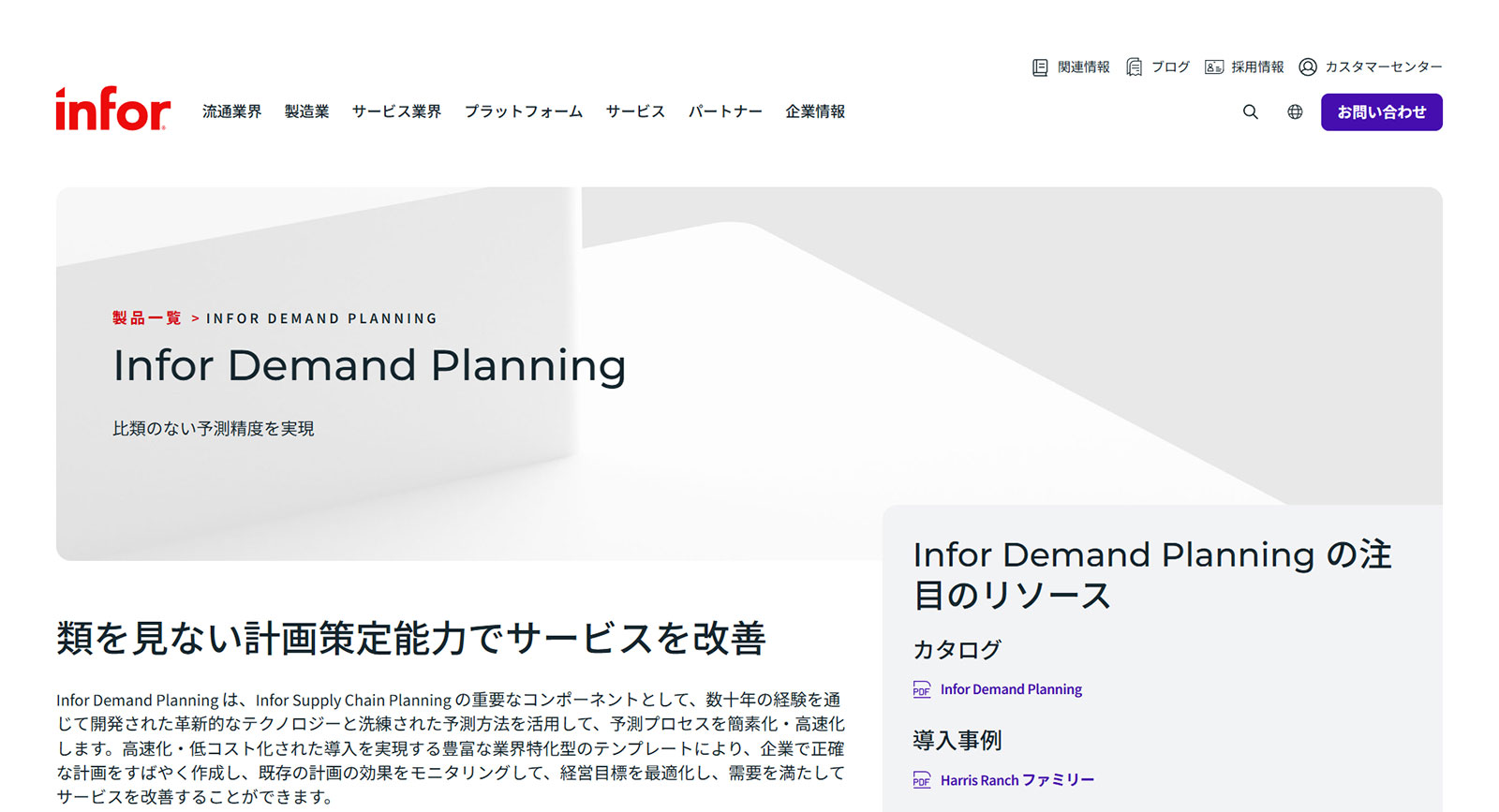
Task: Click the カタログ section heading
Action: (x=957, y=650)
